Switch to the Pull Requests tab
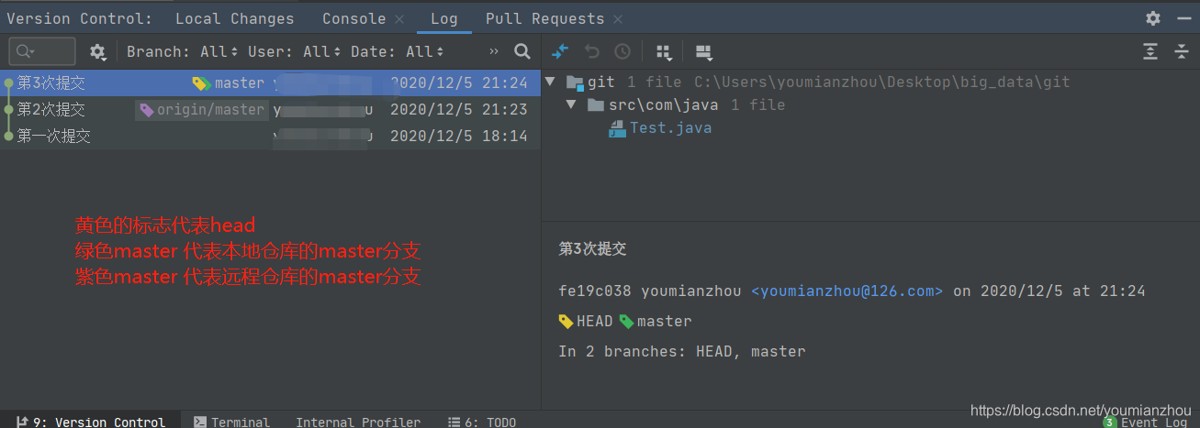1200x428 pixels. 544,18
